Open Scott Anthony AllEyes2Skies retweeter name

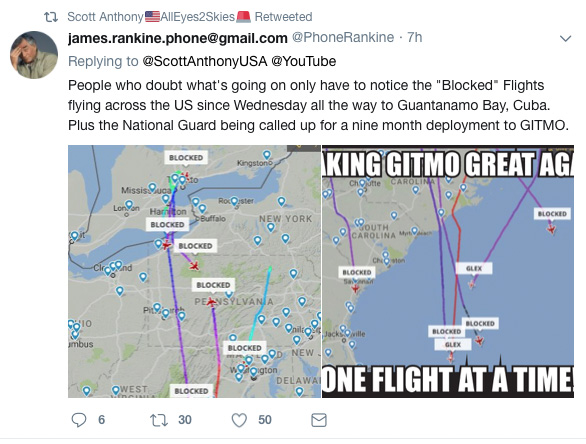(159, 17)
